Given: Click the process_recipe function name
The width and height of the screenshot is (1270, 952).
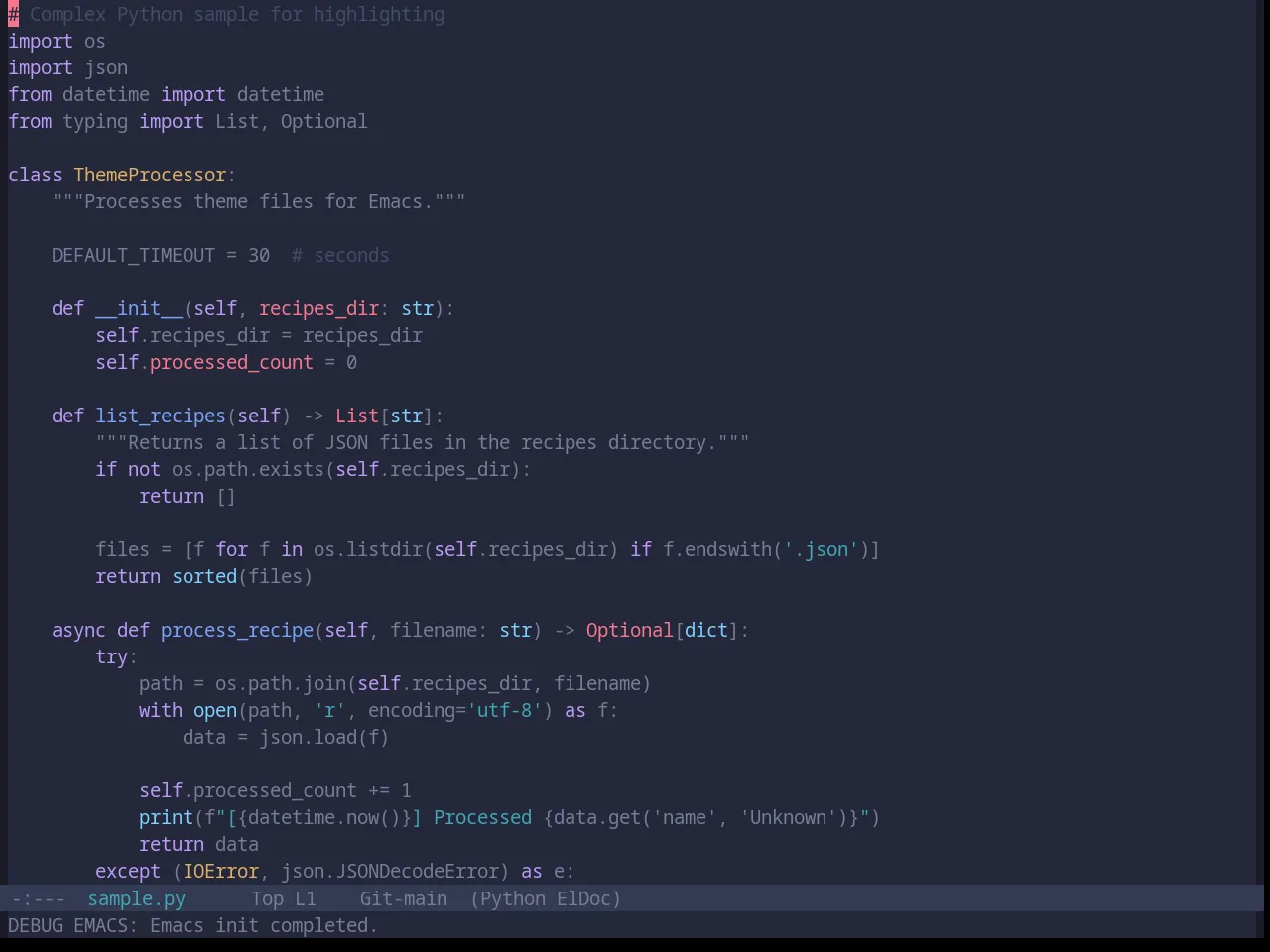Looking at the screenshot, I should click(237, 630).
